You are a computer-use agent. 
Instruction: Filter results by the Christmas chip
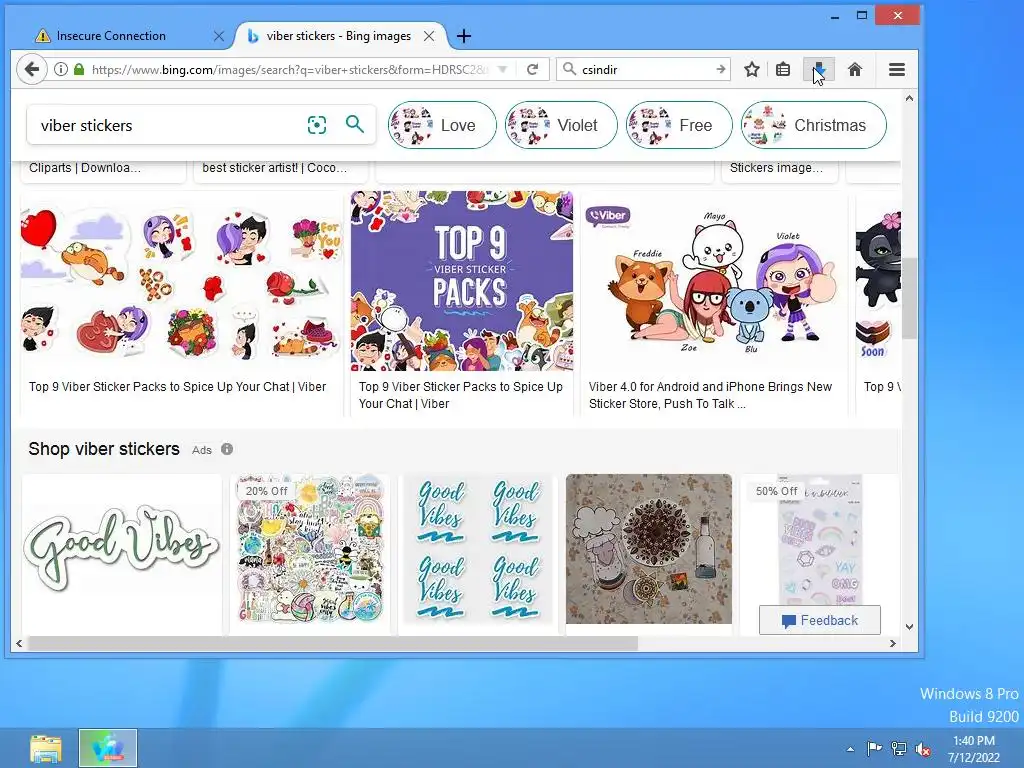click(x=814, y=125)
